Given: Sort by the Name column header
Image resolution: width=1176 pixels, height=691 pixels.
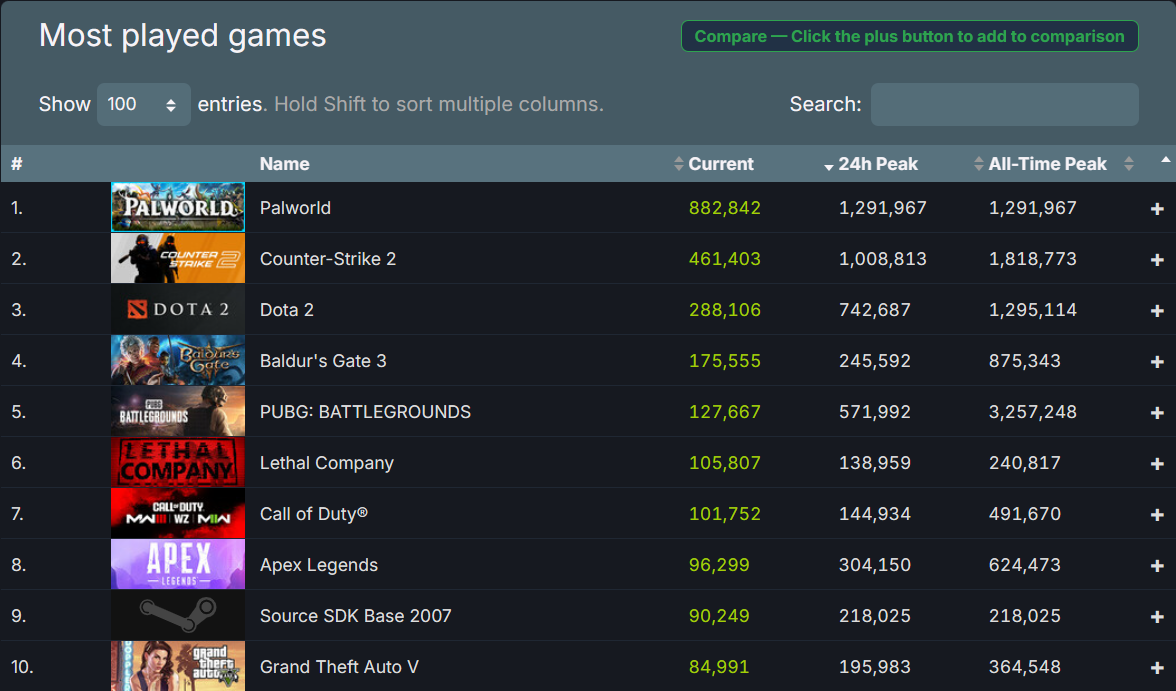Looking at the screenshot, I should pos(284,164).
